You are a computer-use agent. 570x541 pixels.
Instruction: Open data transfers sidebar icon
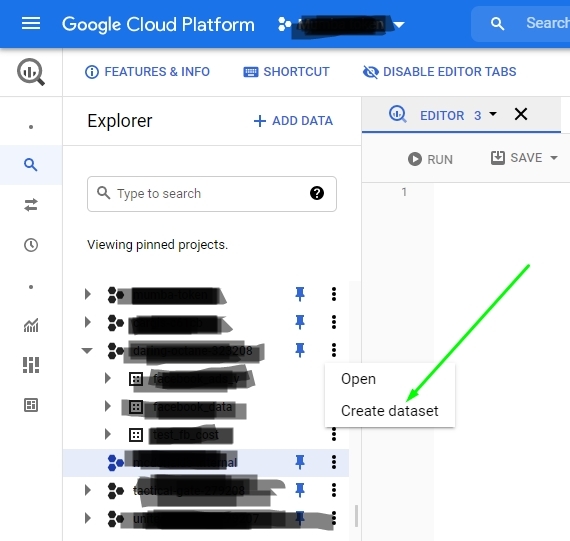(31, 205)
